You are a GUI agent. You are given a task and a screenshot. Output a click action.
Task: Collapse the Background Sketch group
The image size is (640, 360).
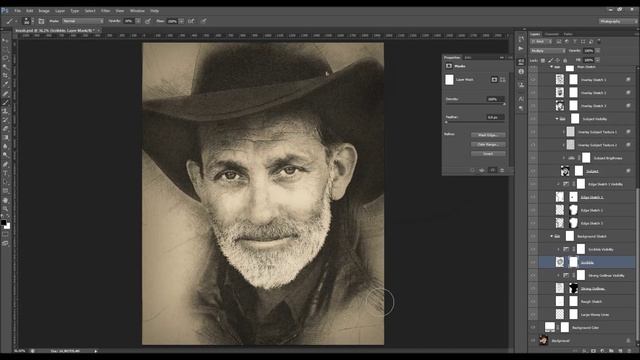pyautogui.click(x=551, y=236)
